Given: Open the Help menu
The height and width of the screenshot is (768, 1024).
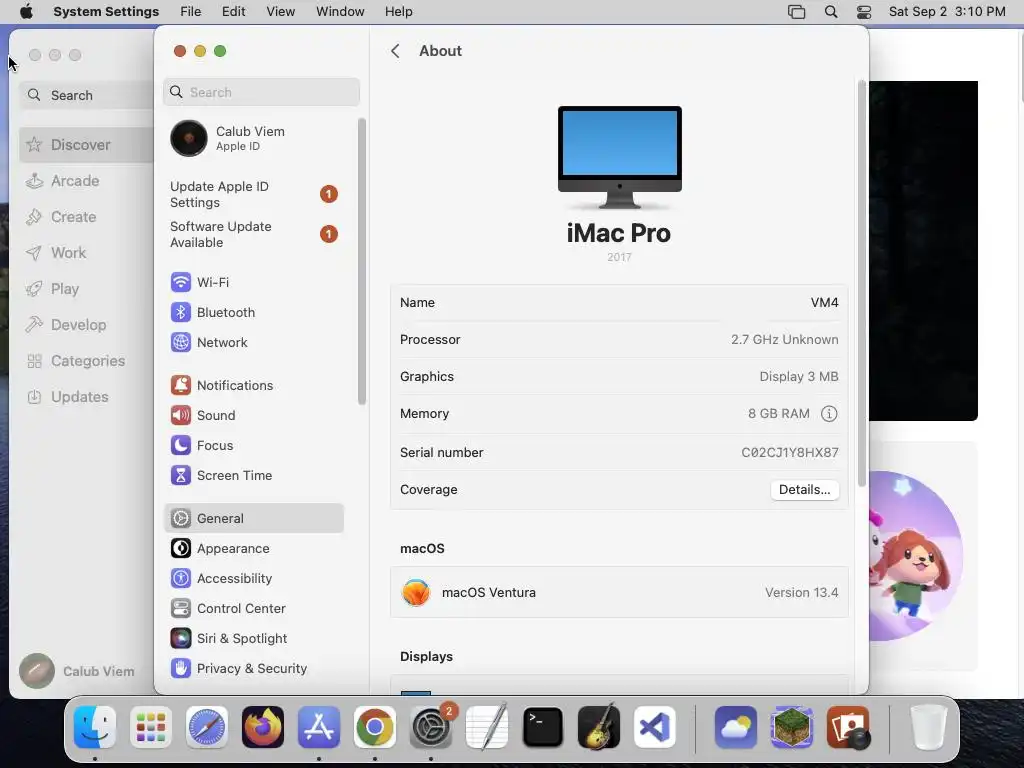Looking at the screenshot, I should [x=398, y=11].
